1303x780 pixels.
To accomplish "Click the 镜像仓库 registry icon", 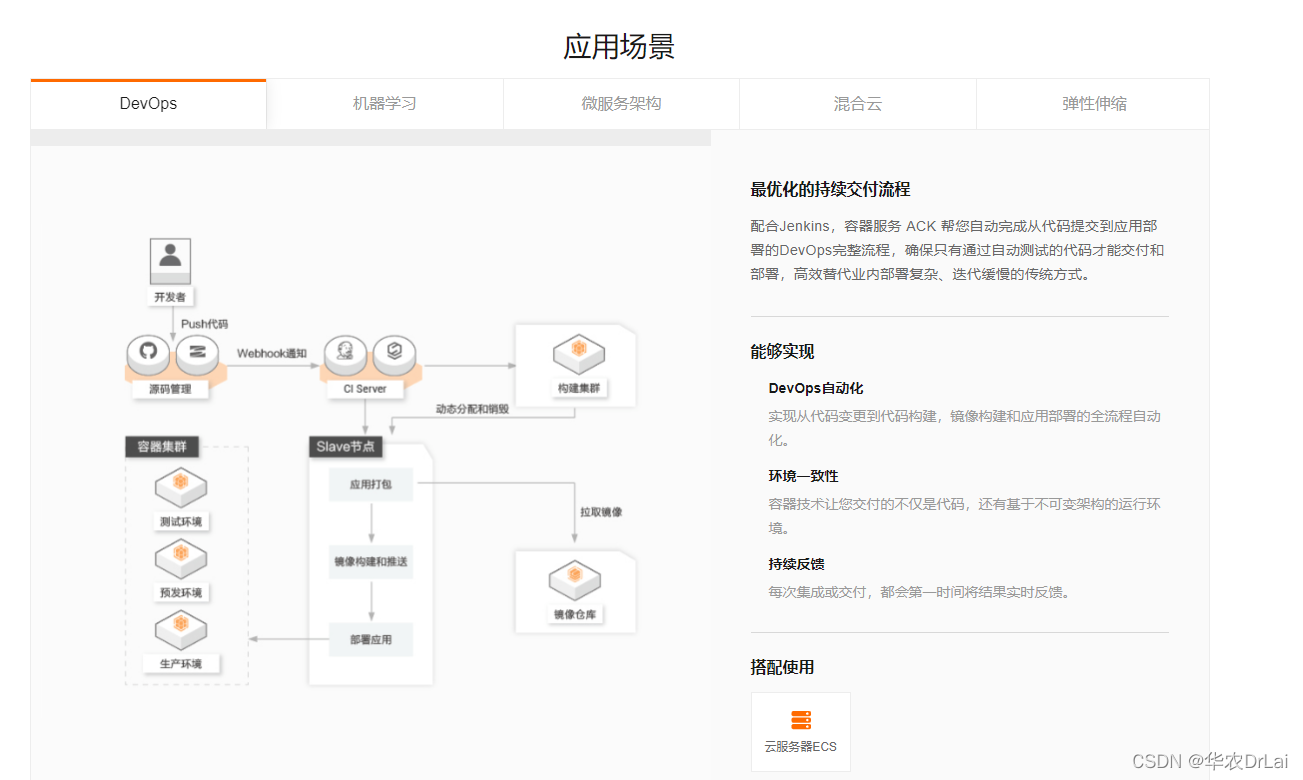I will 575,580.
